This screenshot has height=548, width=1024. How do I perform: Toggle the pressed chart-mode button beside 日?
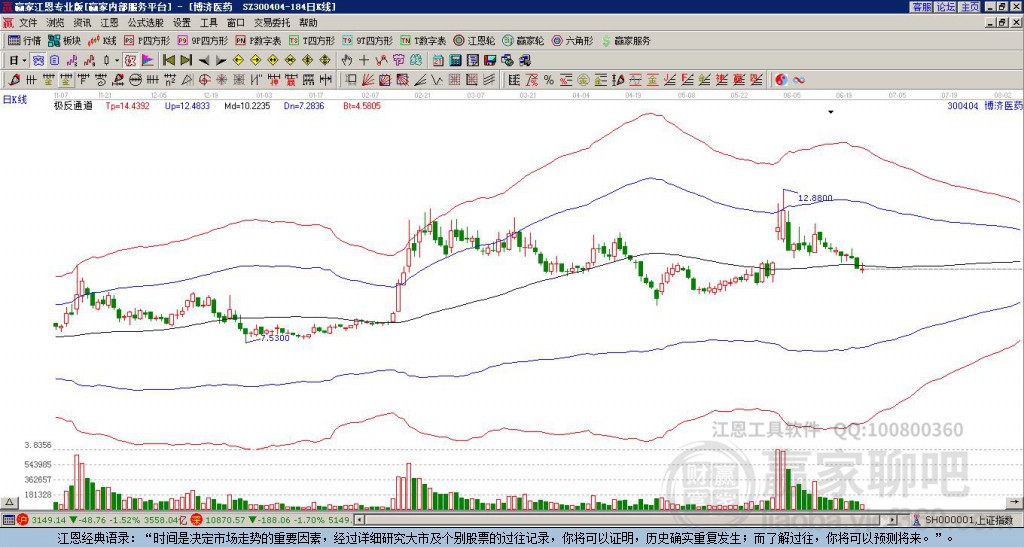pyautogui.click(x=39, y=60)
